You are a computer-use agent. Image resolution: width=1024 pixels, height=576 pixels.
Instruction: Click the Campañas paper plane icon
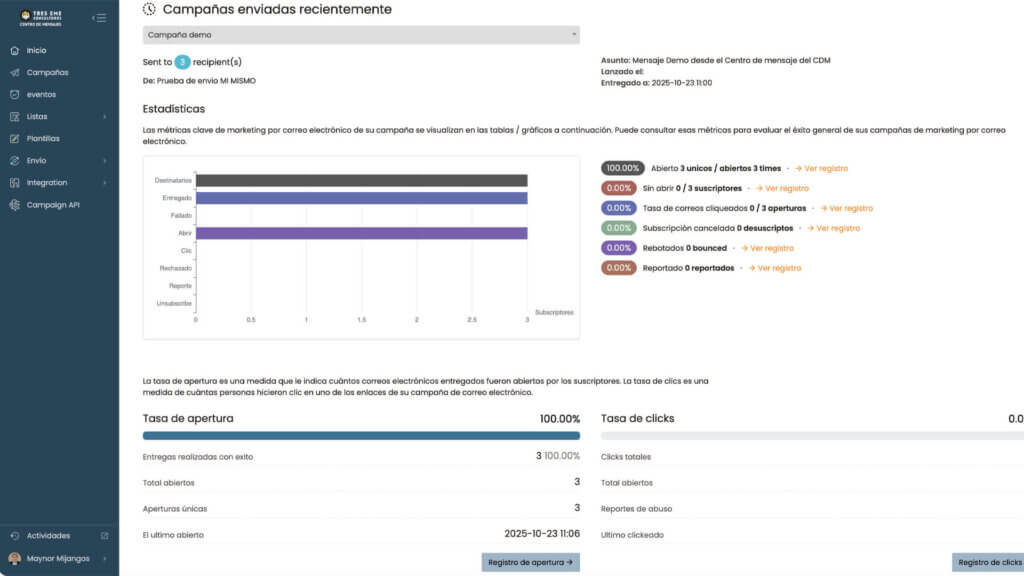coord(14,72)
